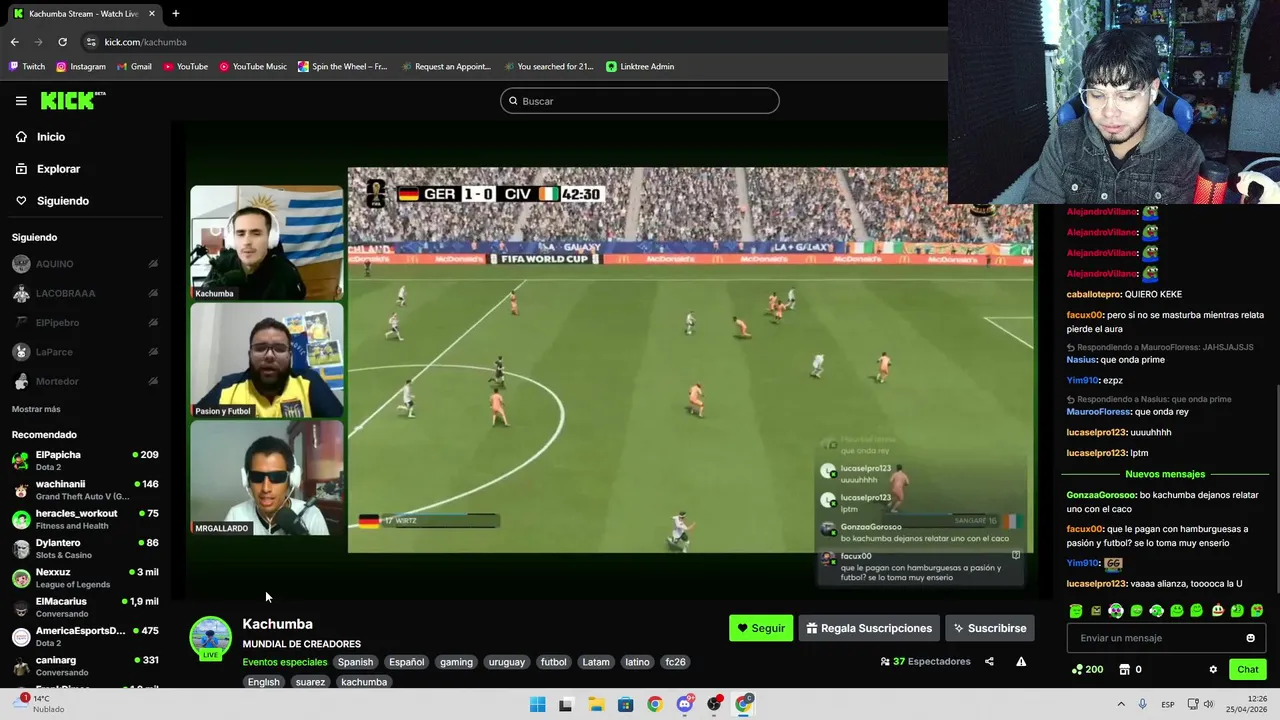Click GonzaaGorosoo username in chat
This screenshot has height=720, width=1280.
1101,495
